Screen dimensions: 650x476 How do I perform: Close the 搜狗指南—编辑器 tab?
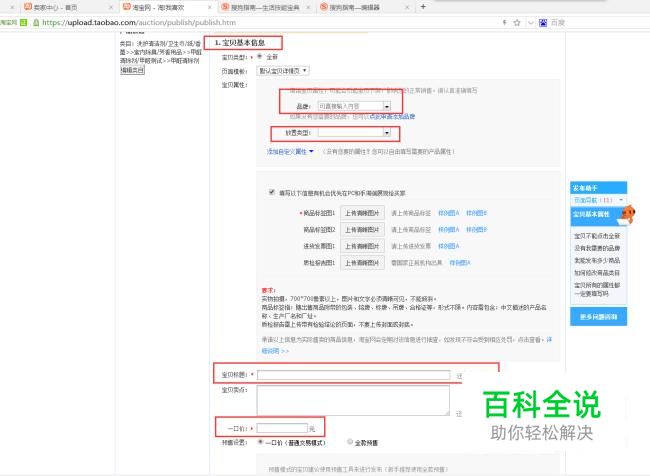click(x=407, y=7)
